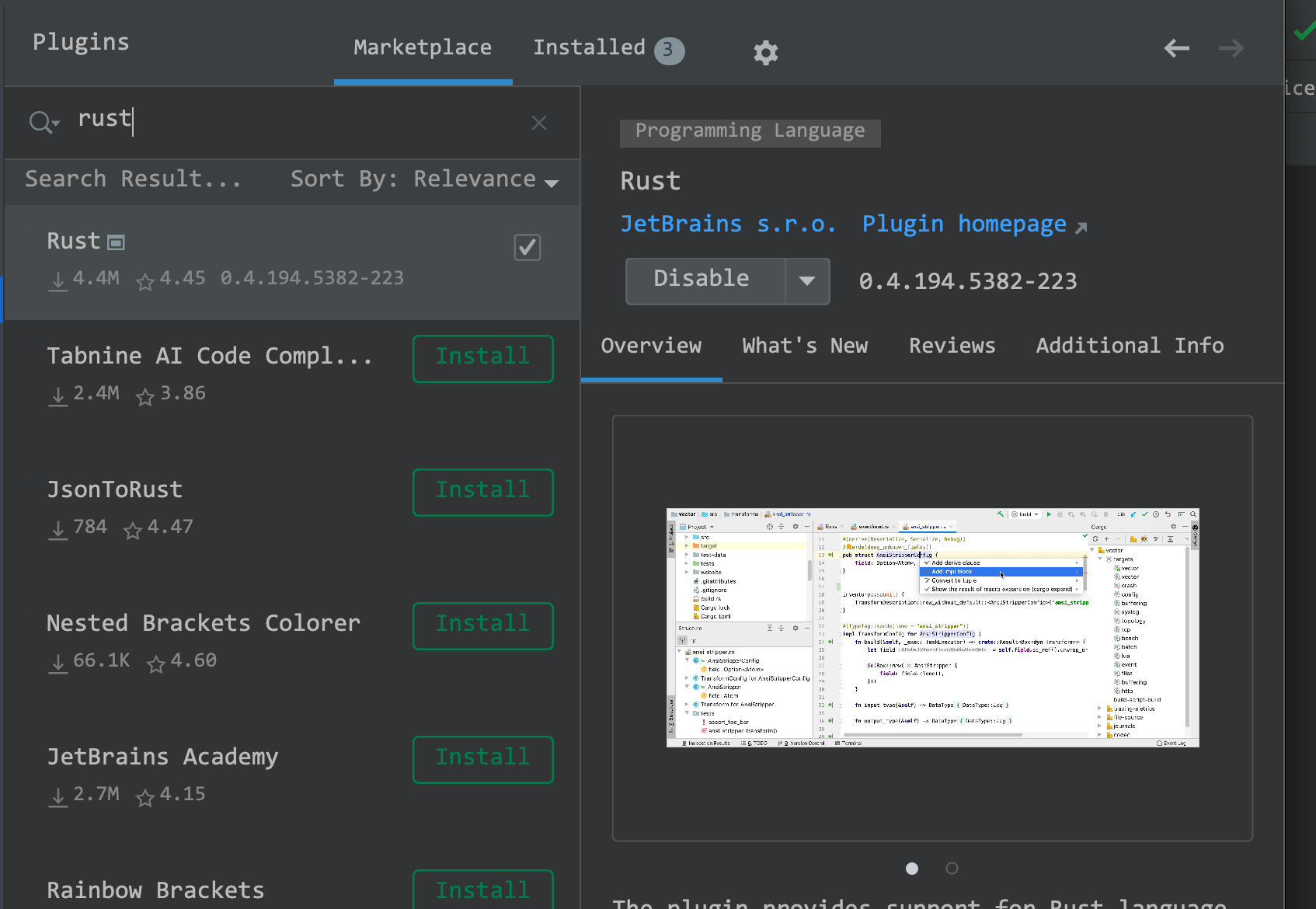This screenshot has width=1316, height=909.
Task: Select the Rust plugin in results
Action: pyautogui.click(x=292, y=263)
